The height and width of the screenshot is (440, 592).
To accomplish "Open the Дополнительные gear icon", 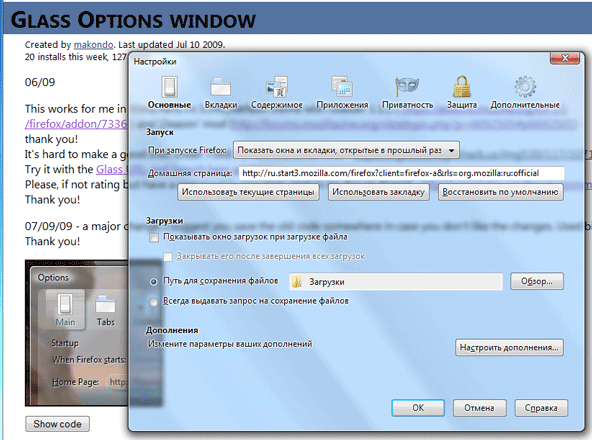I will coord(525,86).
